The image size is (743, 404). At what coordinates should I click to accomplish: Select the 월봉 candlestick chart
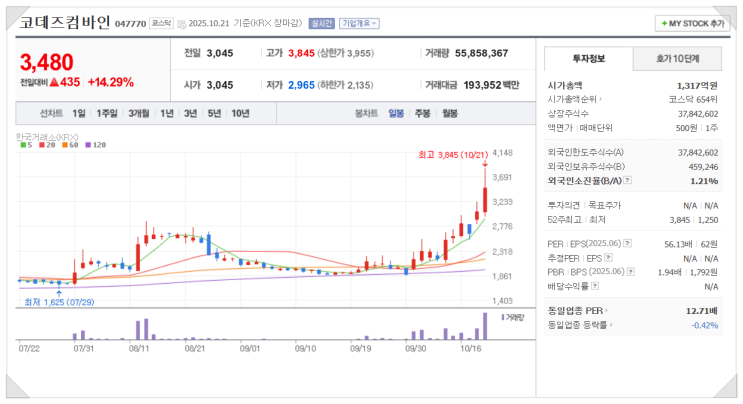point(450,114)
